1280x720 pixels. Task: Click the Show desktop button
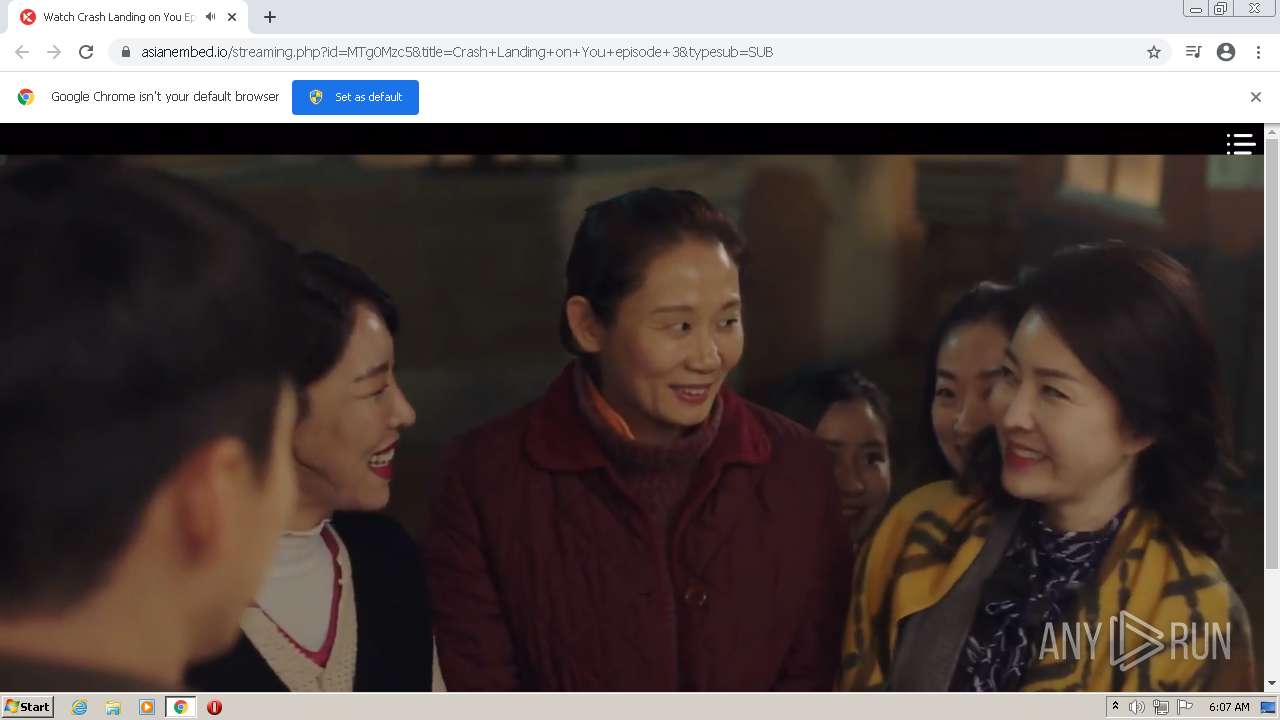tap(1268, 707)
